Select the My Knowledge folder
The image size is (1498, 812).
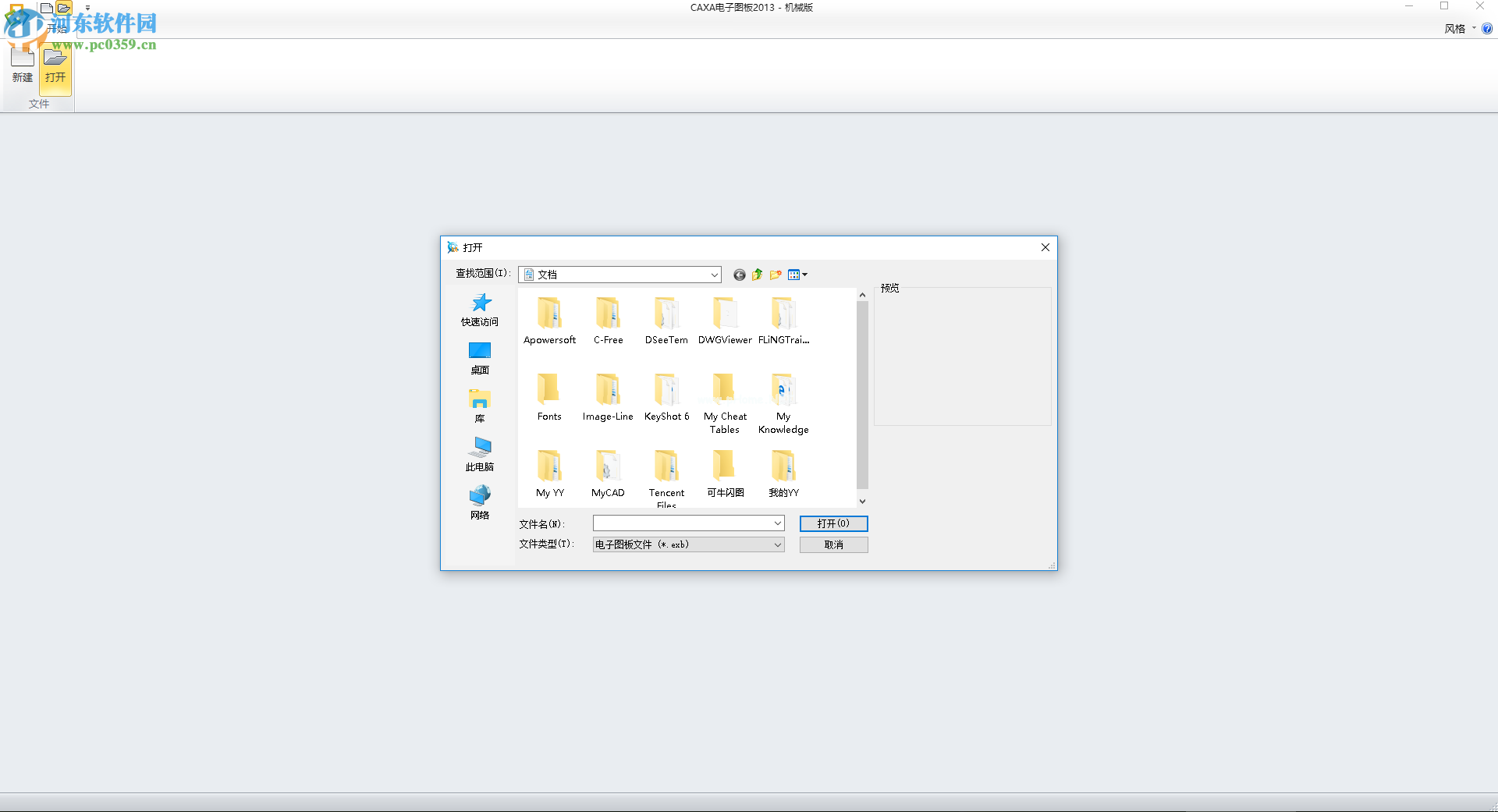point(783,403)
